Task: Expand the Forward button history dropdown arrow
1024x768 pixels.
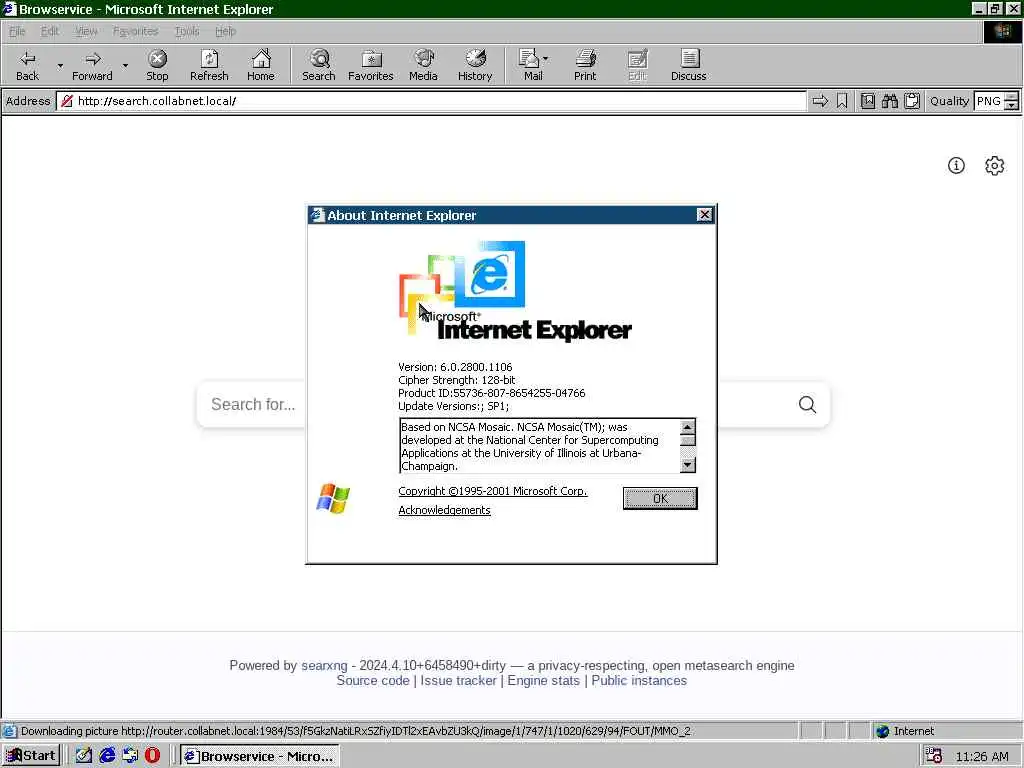Action: [125, 65]
